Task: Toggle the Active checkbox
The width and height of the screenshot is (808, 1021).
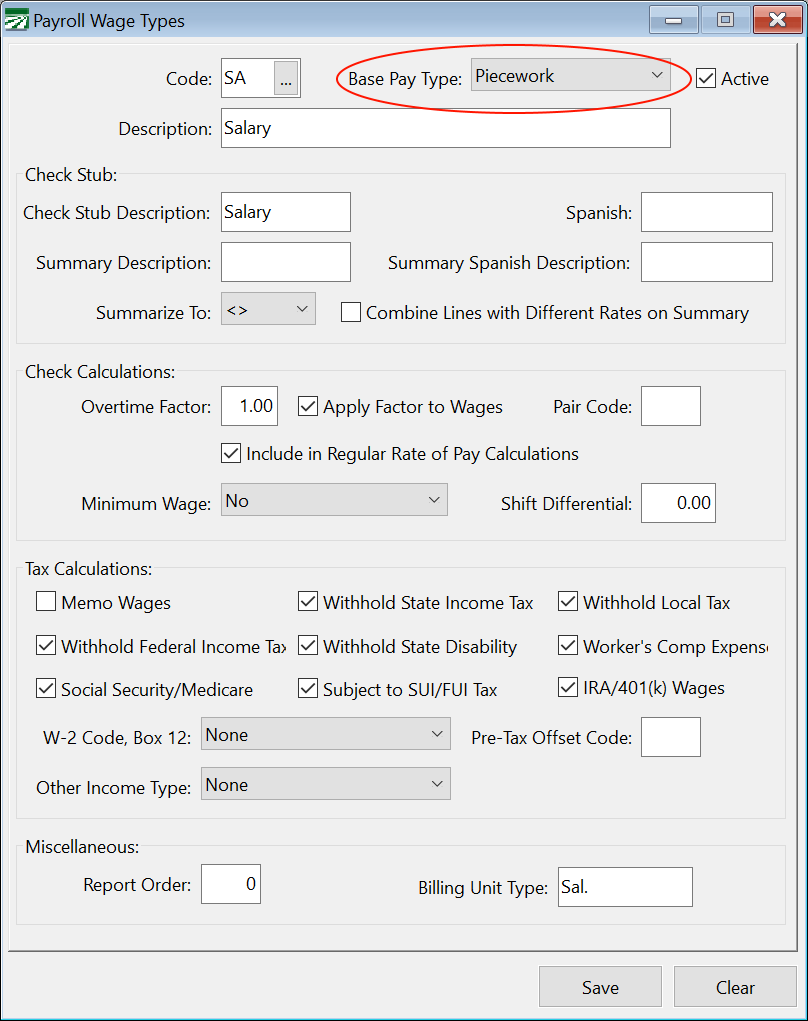Action: pos(707,79)
